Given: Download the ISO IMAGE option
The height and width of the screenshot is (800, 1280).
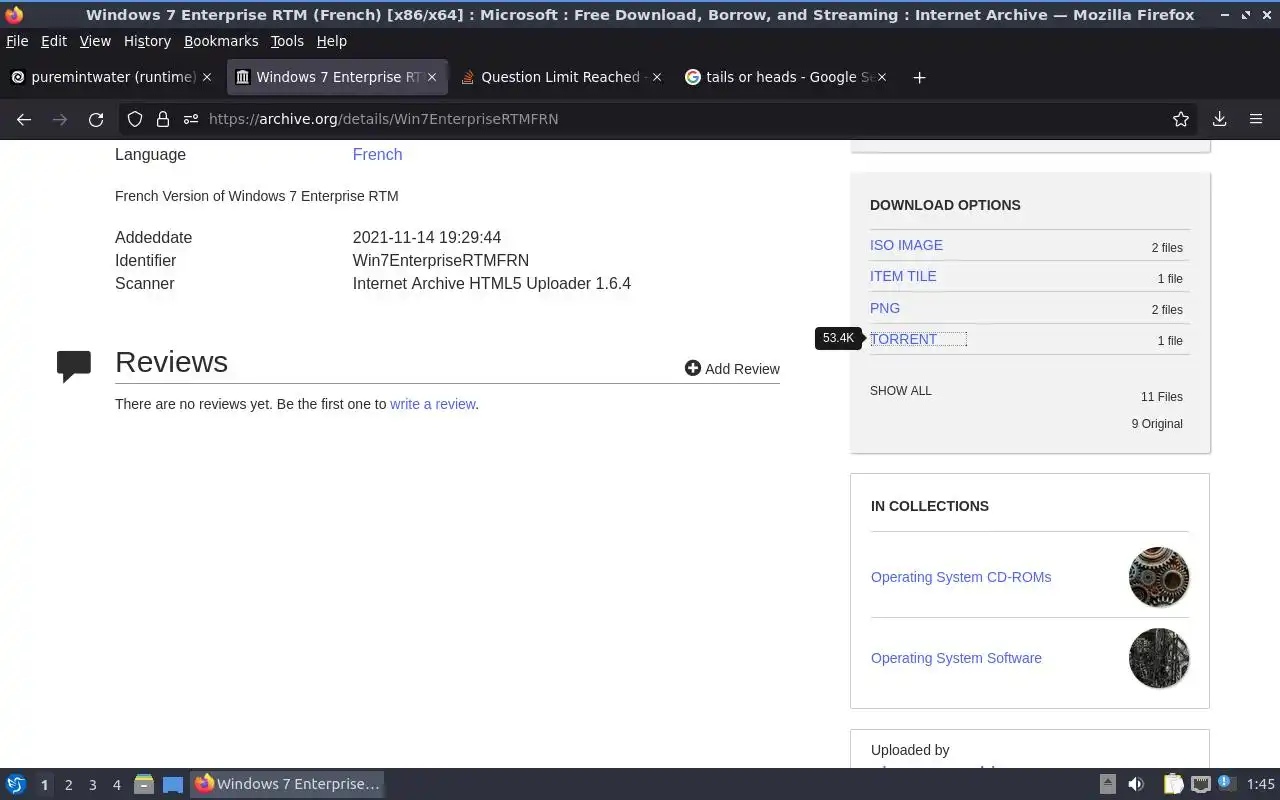Looking at the screenshot, I should [906, 245].
